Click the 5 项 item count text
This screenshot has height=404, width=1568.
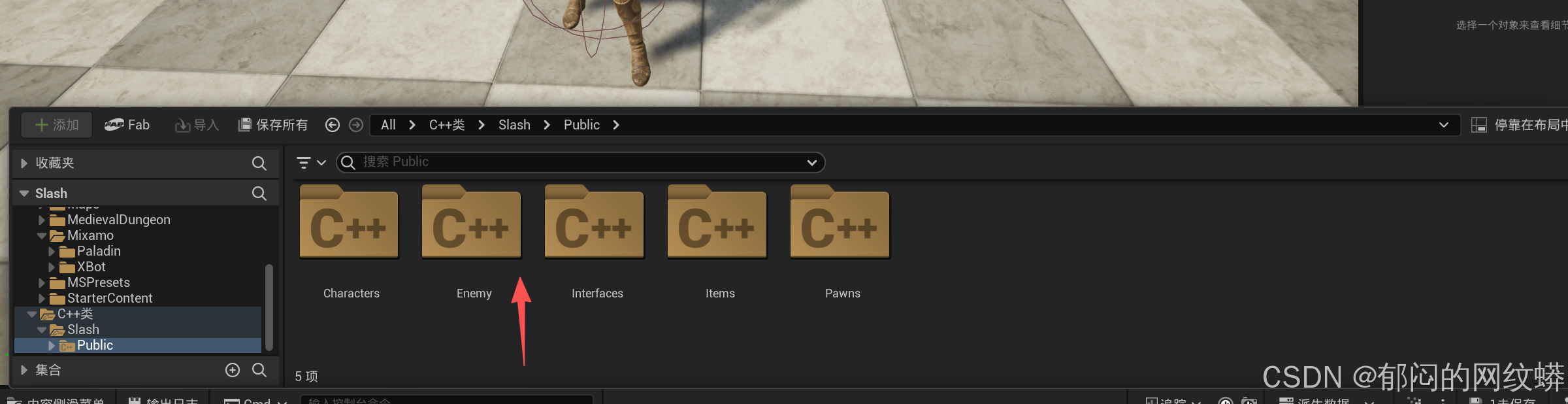click(306, 377)
